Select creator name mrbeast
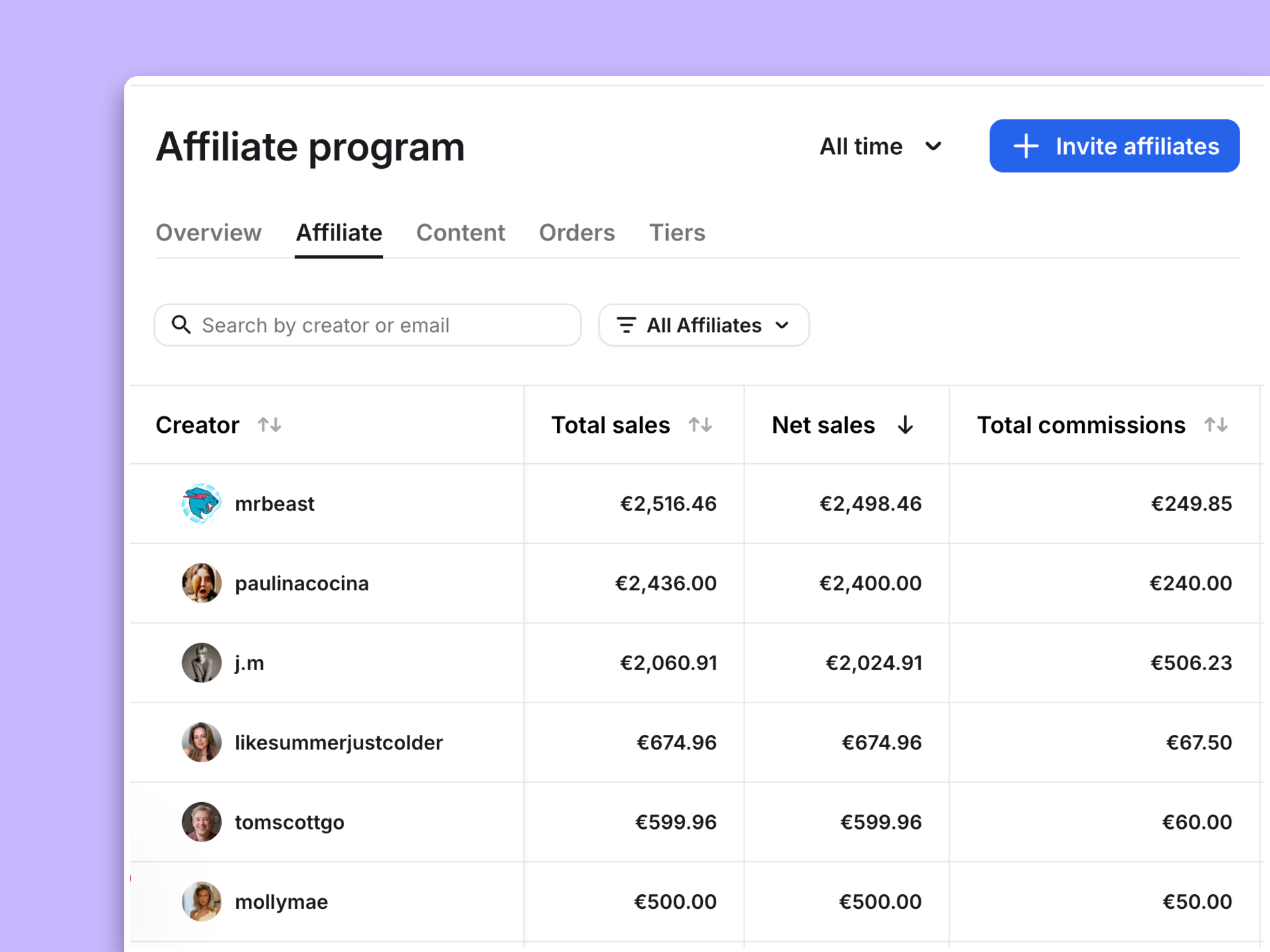1270x952 pixels. pyautogui.click(x=274, y=504)
